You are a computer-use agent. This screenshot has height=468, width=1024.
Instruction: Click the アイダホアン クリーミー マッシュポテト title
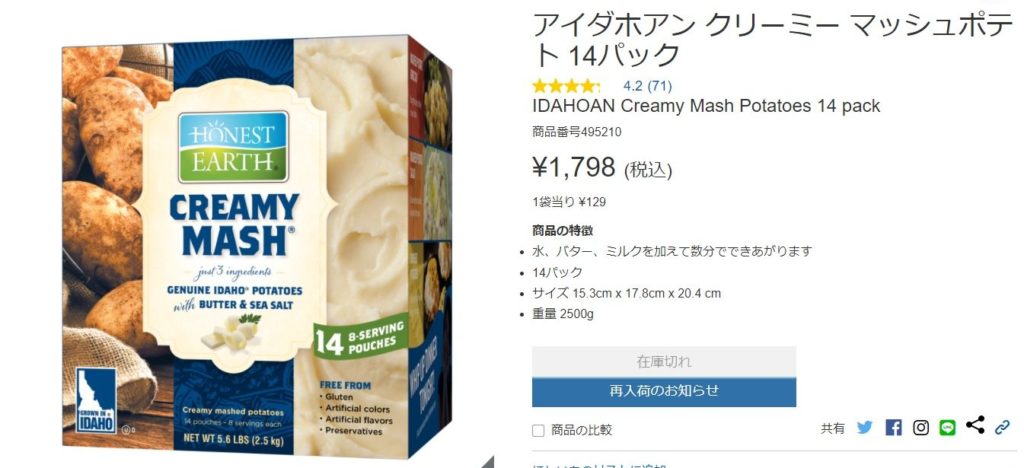tap(773, 40)
